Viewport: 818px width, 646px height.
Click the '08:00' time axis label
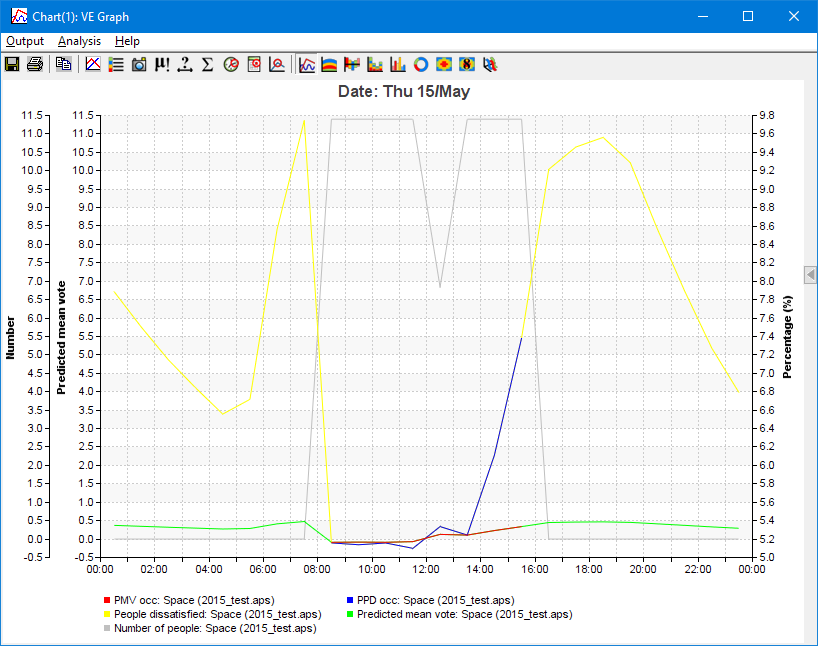pyautogui.click(x=317, y=569)
